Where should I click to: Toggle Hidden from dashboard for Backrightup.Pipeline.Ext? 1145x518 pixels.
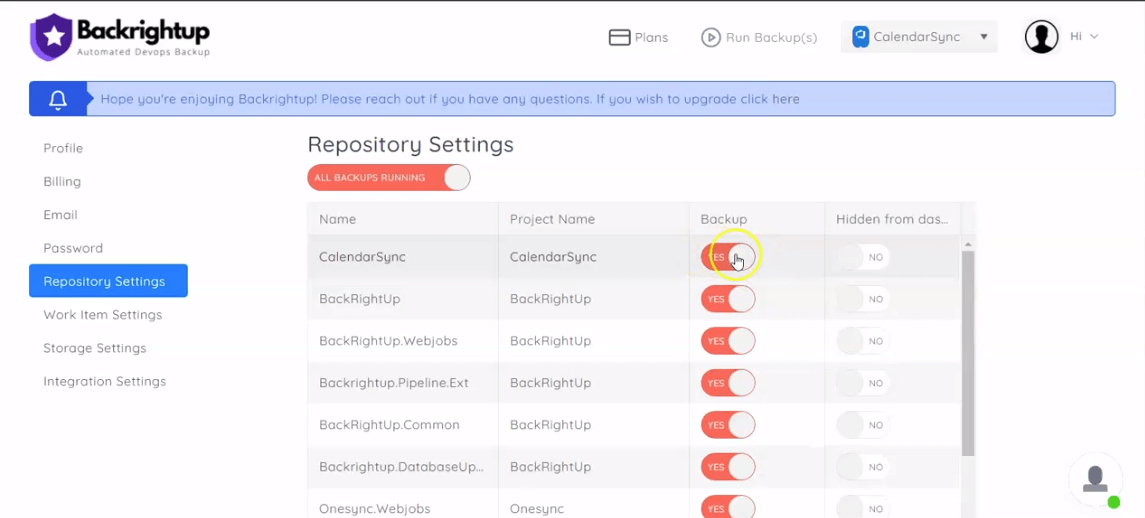862,383
